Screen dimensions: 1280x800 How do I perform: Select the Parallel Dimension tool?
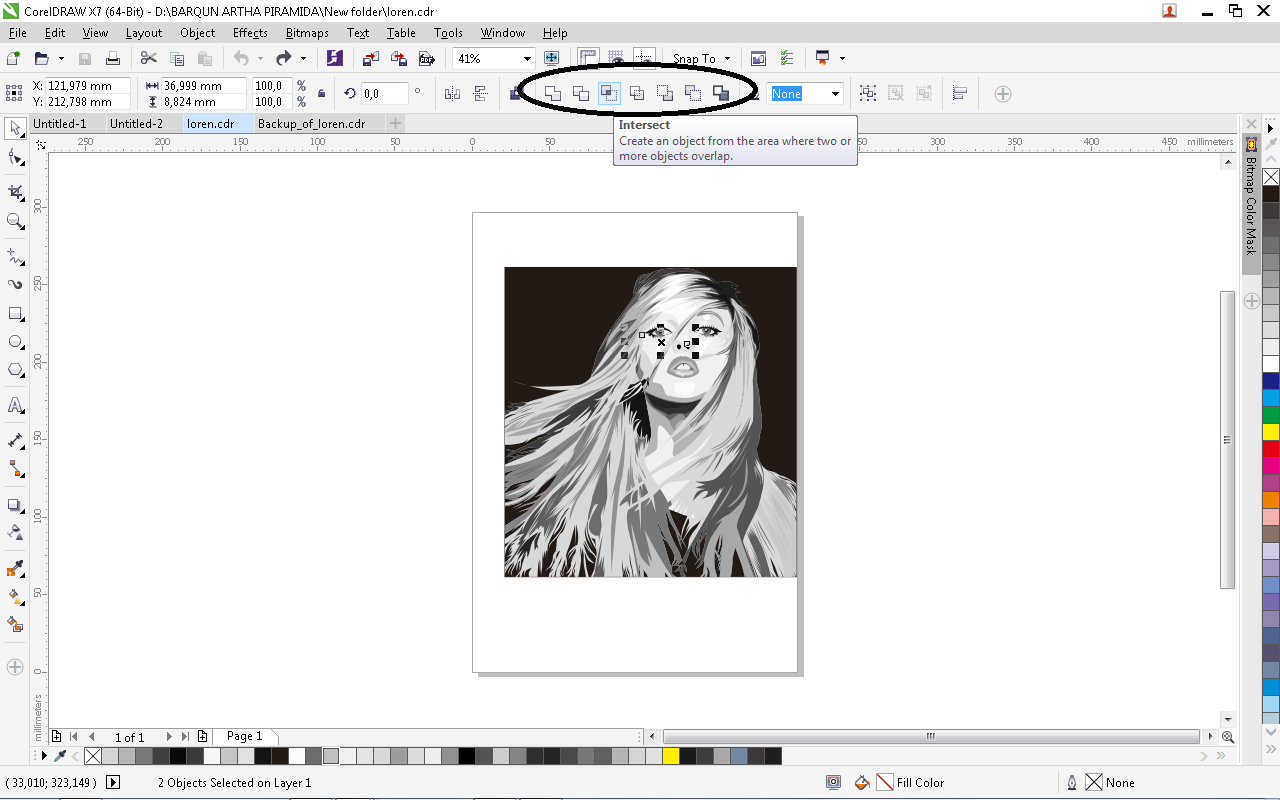(15, 440)
